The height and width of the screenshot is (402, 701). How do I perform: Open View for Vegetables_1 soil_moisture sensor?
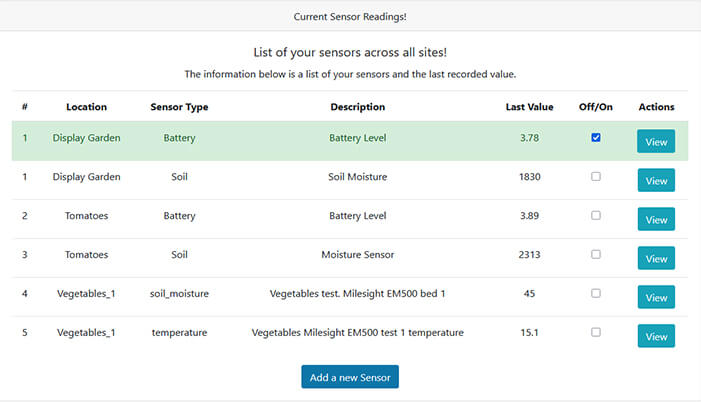click(x=656, y=298)
